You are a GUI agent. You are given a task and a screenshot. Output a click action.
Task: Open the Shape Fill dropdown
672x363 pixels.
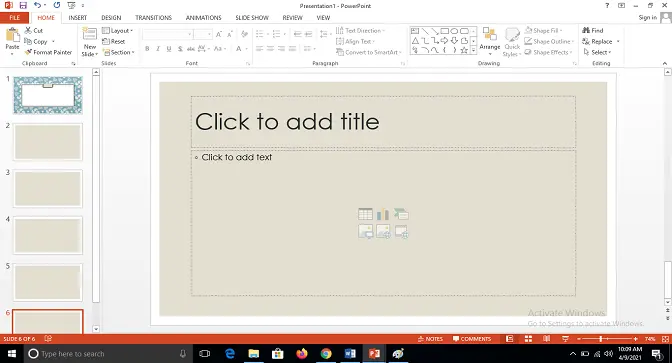[x=543, y=30]
